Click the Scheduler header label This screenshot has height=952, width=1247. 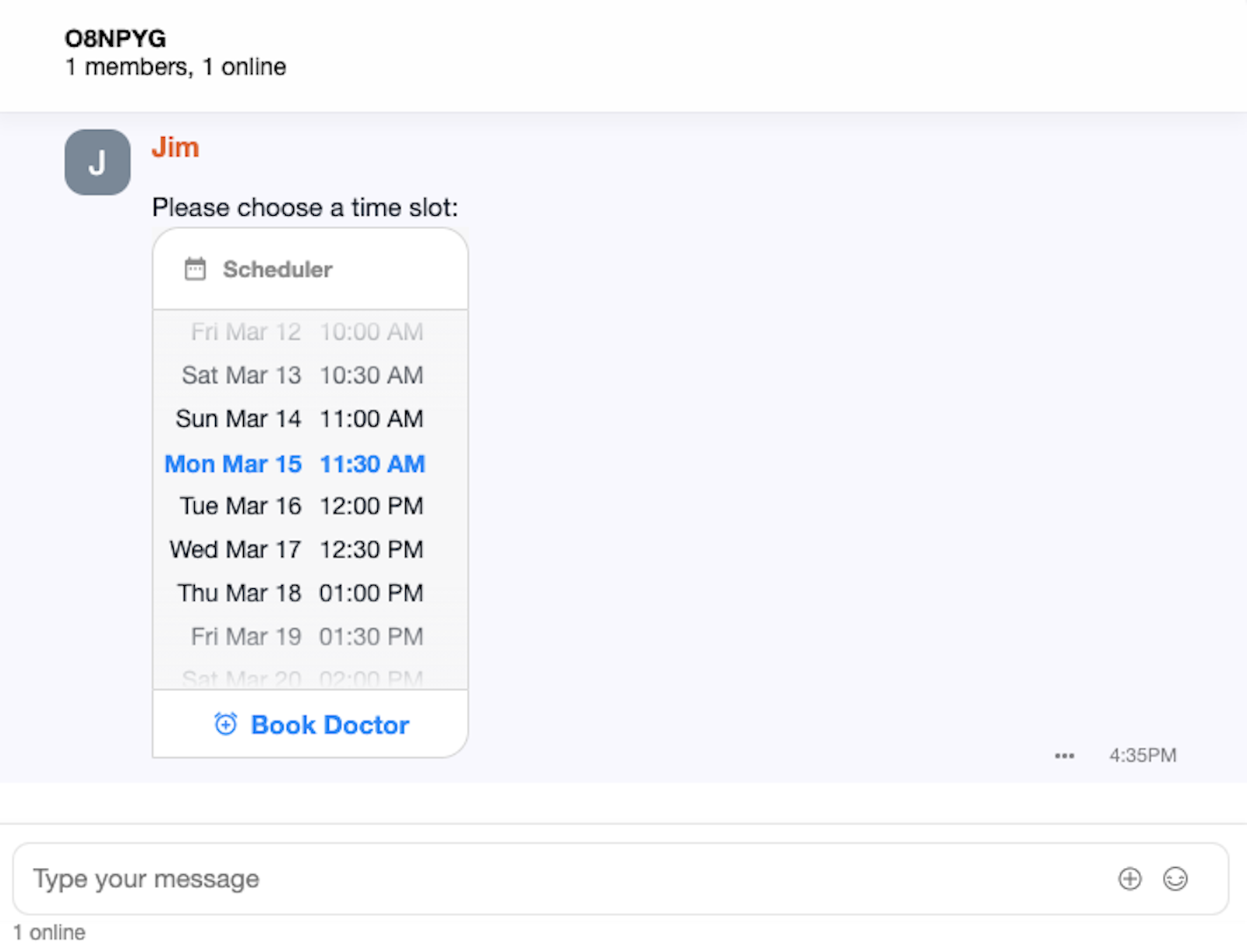point(277,269)
